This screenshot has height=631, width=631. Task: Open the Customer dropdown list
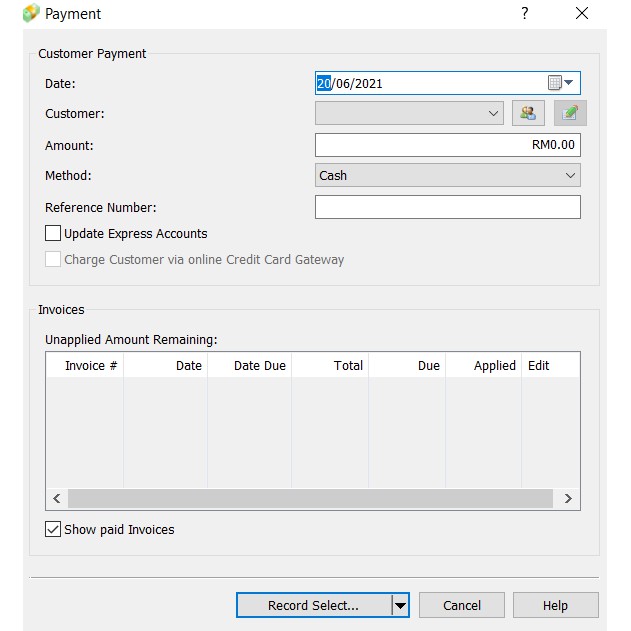(409, 113)
